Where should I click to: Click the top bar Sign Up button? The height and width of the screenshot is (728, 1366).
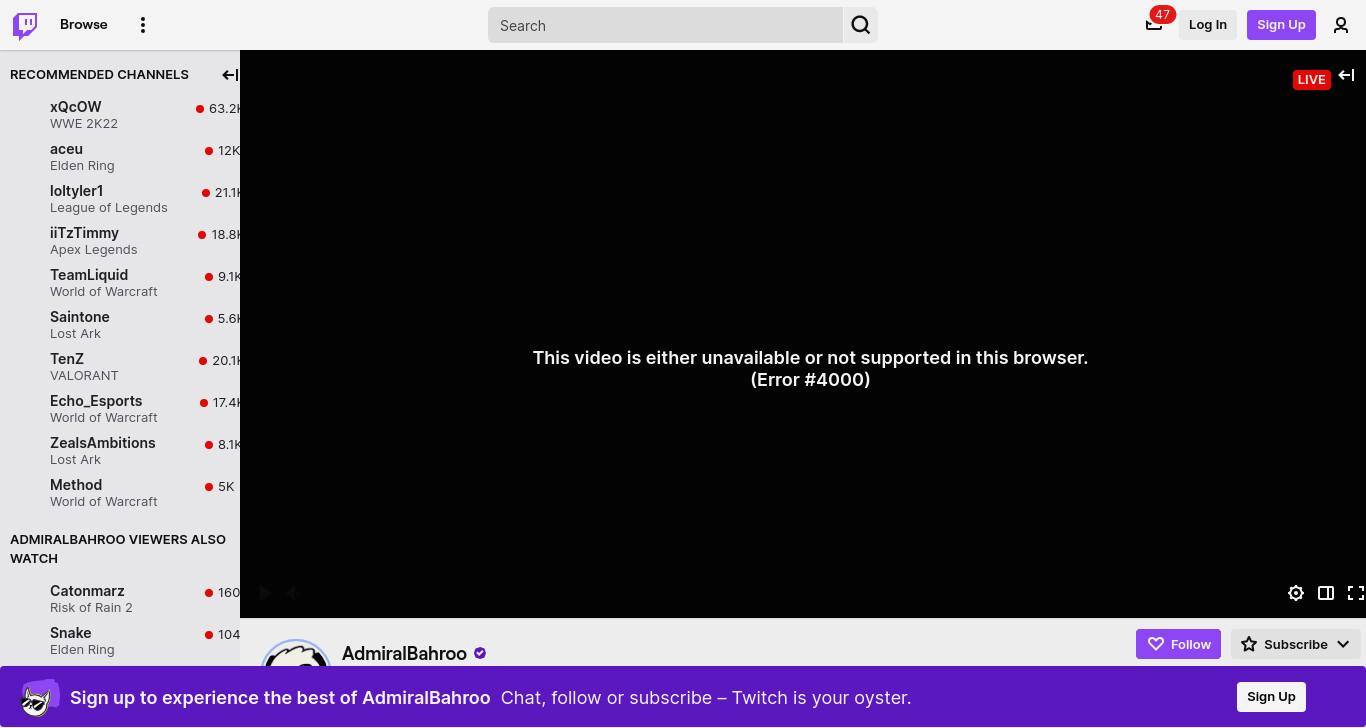coord(1281,24)
